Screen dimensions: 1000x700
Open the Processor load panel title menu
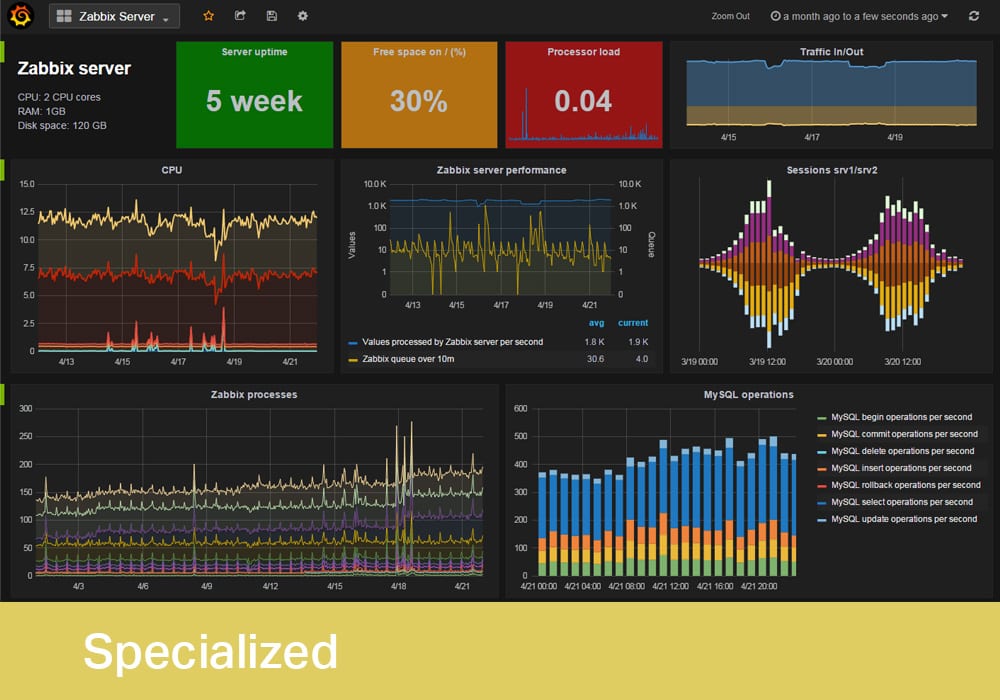pyautogui.click(x=584, y=52)
